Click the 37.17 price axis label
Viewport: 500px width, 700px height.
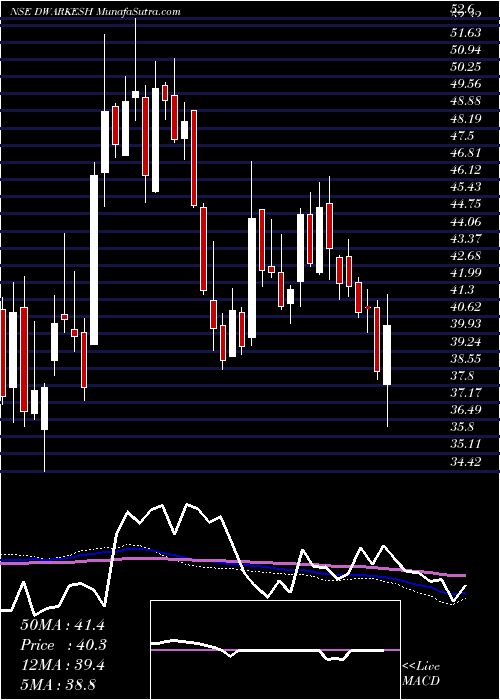[466, 394]
